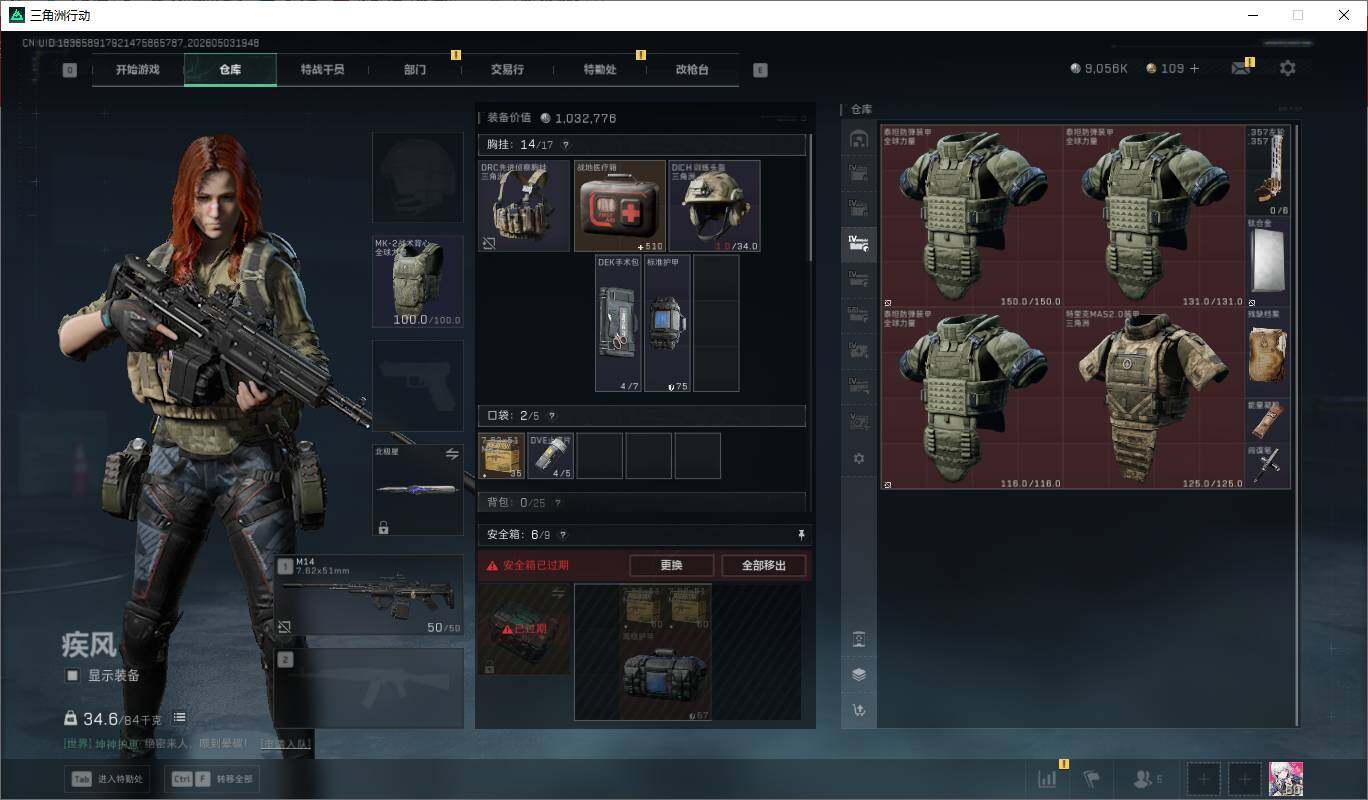This screenshot has height=800, width=1368.
Task: Open the mail inbox envelope icon
Action: pos(1240,68)
